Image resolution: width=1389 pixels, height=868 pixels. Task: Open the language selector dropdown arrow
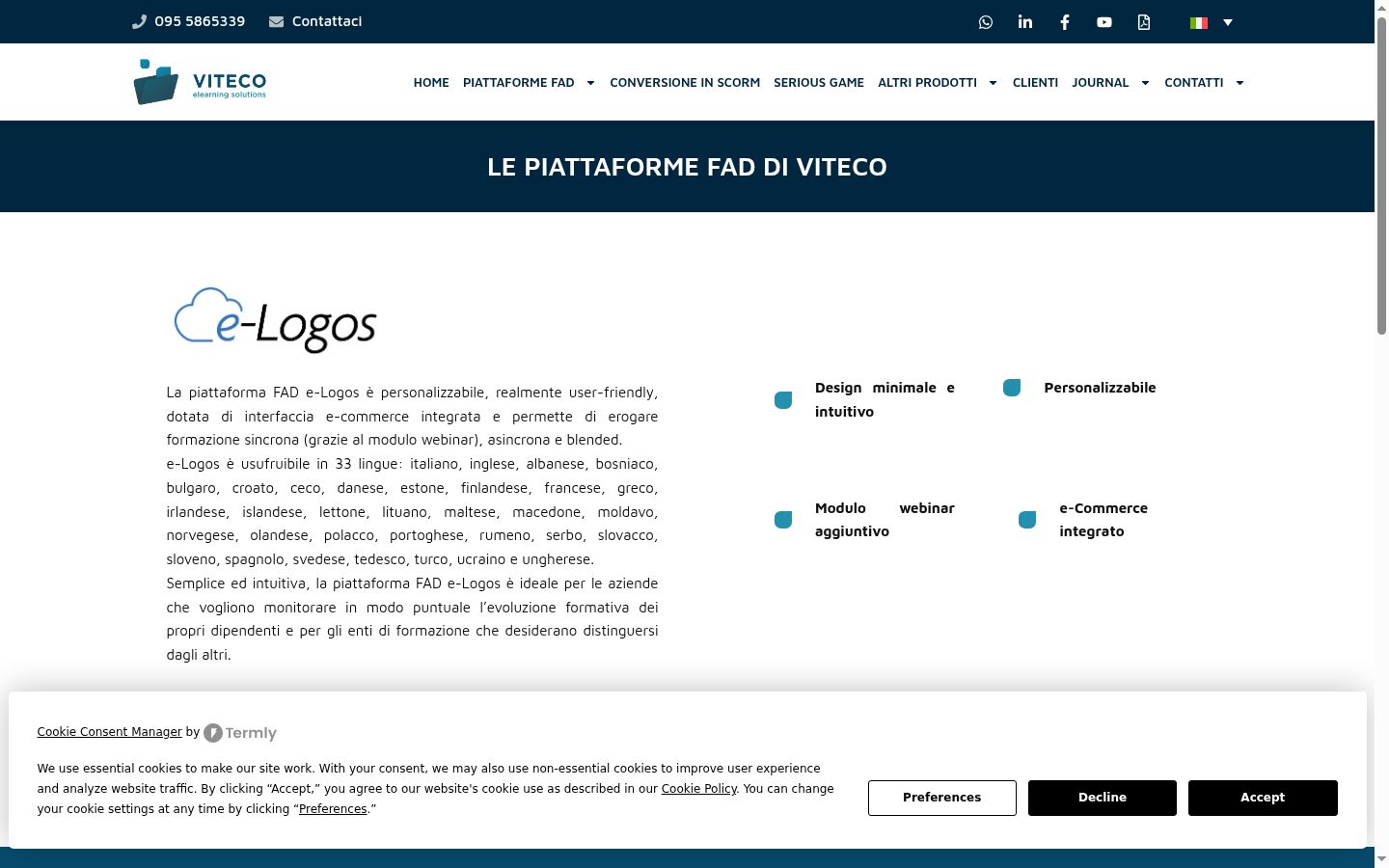pyautogui.click(x=1228, y=22)
